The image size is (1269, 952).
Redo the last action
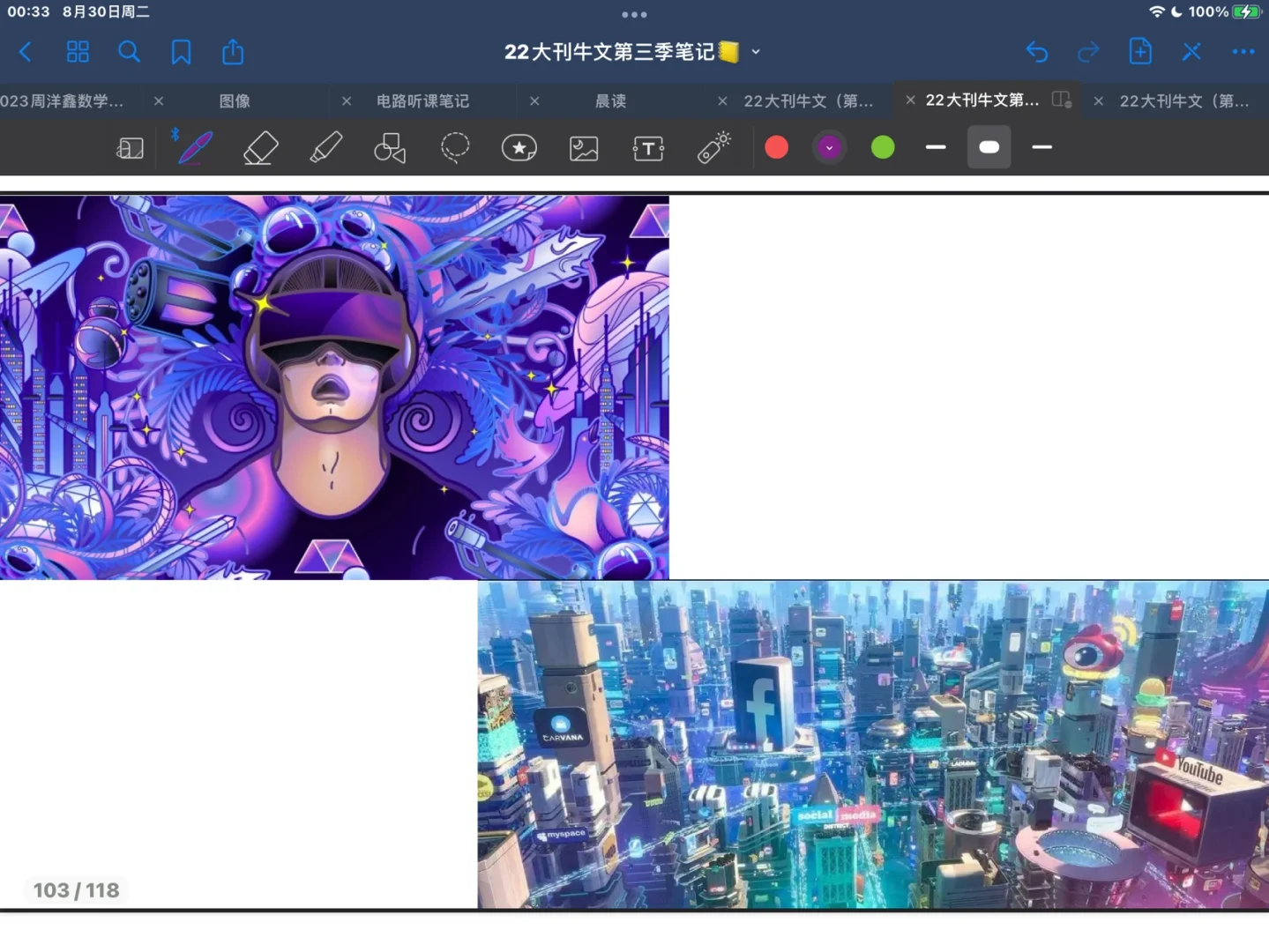pos(1088,52)
